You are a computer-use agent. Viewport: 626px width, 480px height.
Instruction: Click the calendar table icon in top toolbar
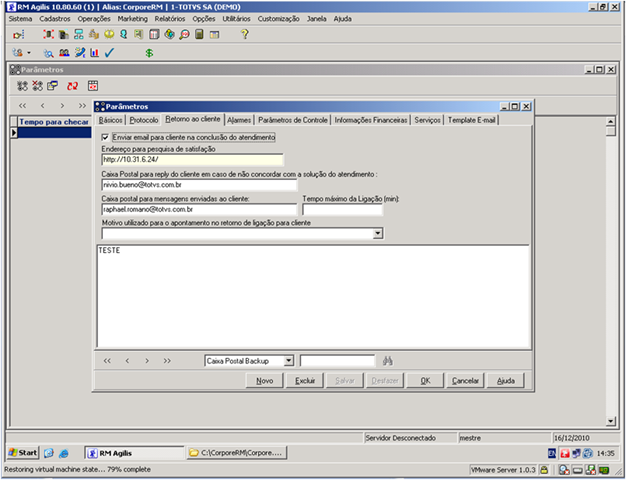point(214,34)
